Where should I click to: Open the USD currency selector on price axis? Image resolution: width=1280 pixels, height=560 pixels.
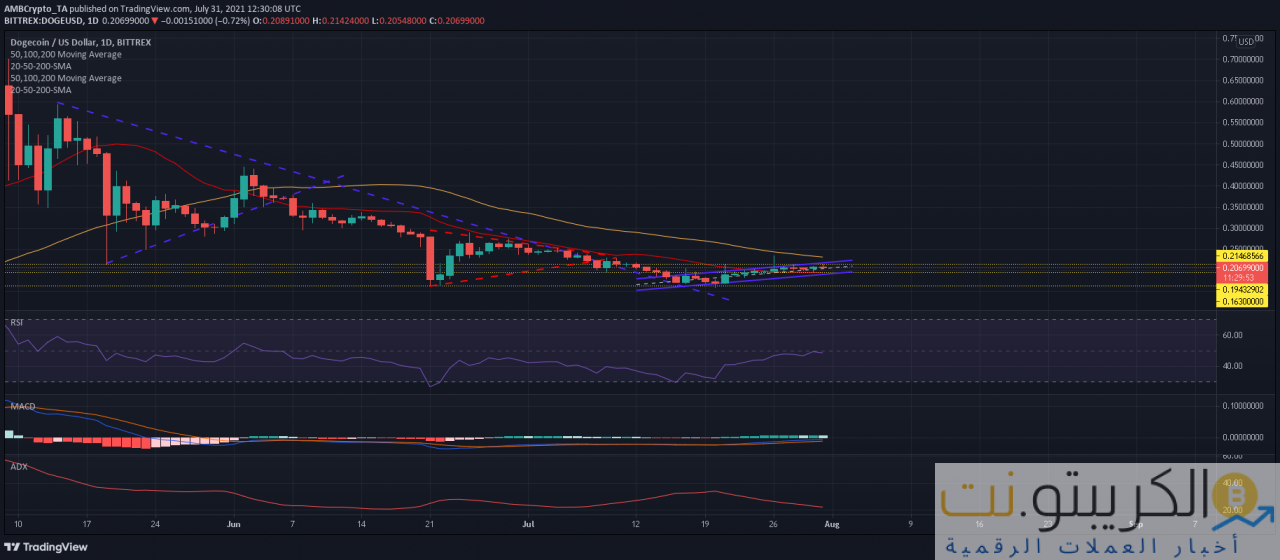coord(1245,41)
